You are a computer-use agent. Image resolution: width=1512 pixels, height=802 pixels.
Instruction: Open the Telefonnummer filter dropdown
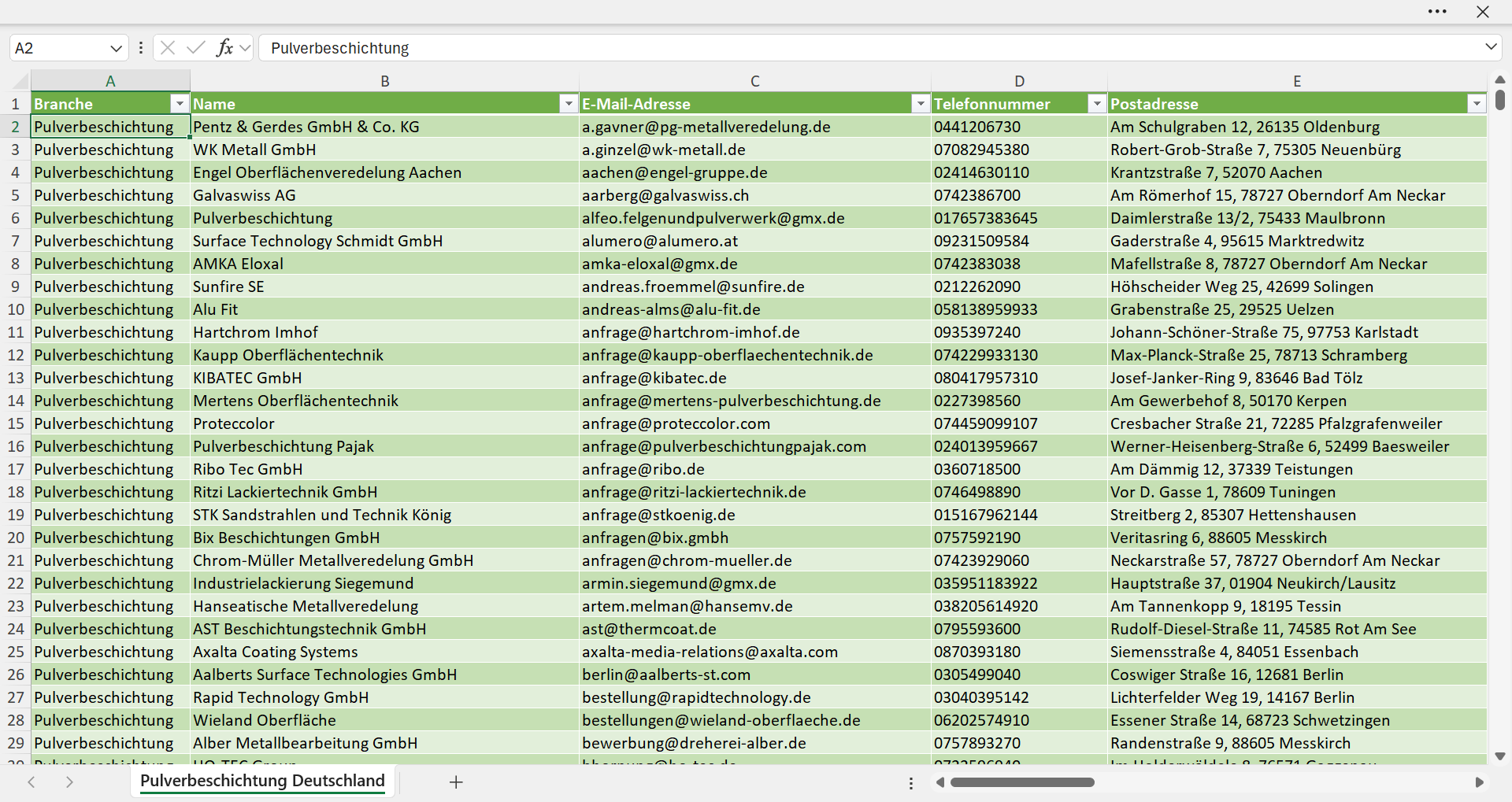click(x=1097, y=104)
